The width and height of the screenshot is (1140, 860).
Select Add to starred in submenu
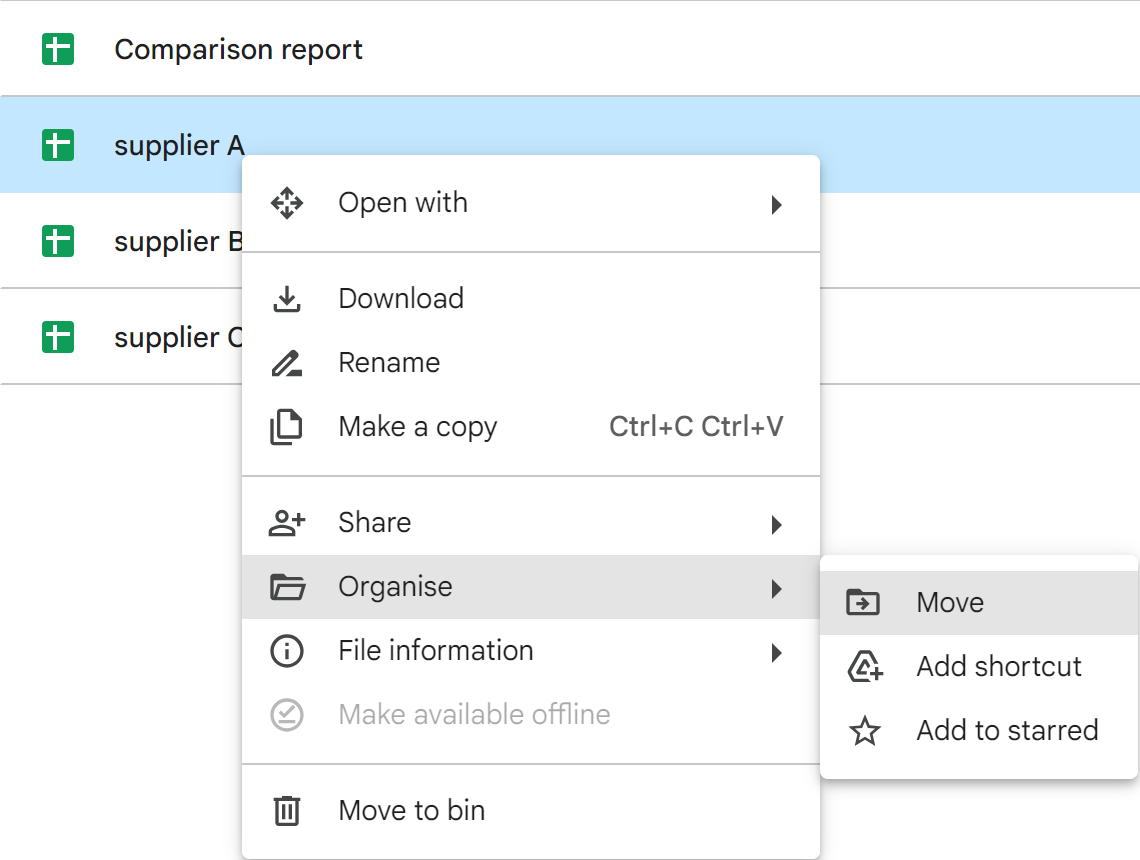[x=979, y=731]
